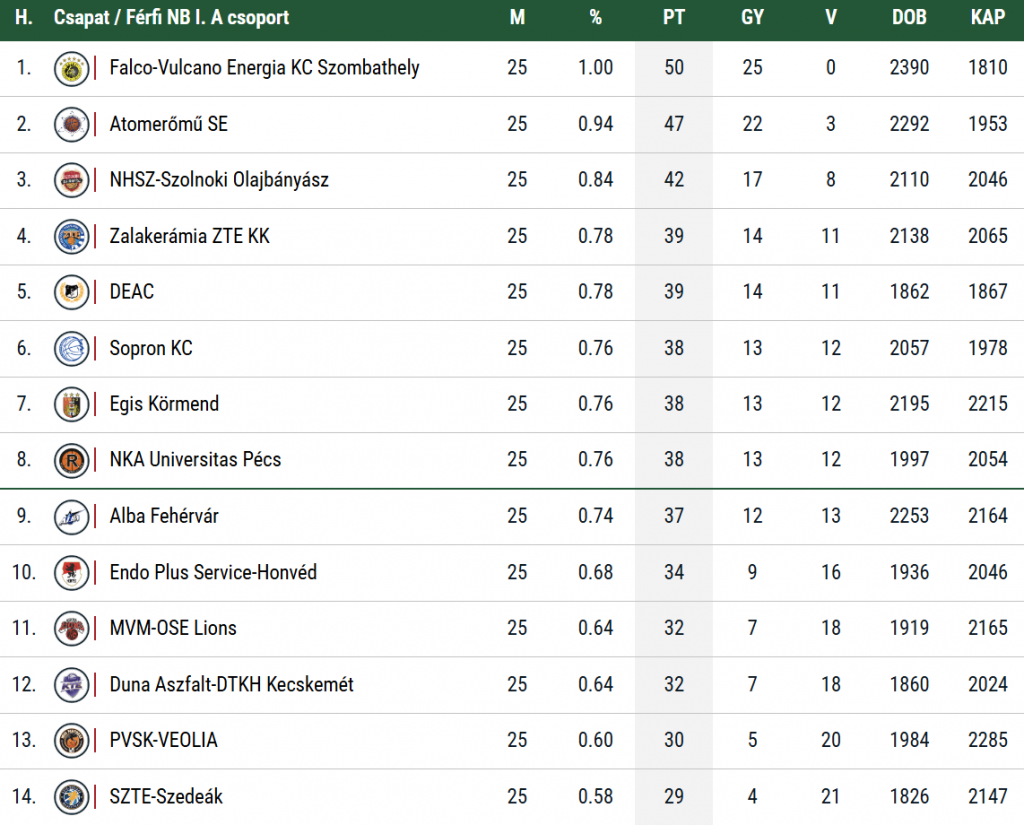Click the Falco-Vulcano Energia KC Szombathely logo
The width and height of the screenshot is (1024, 825).
tap(72, 68)
